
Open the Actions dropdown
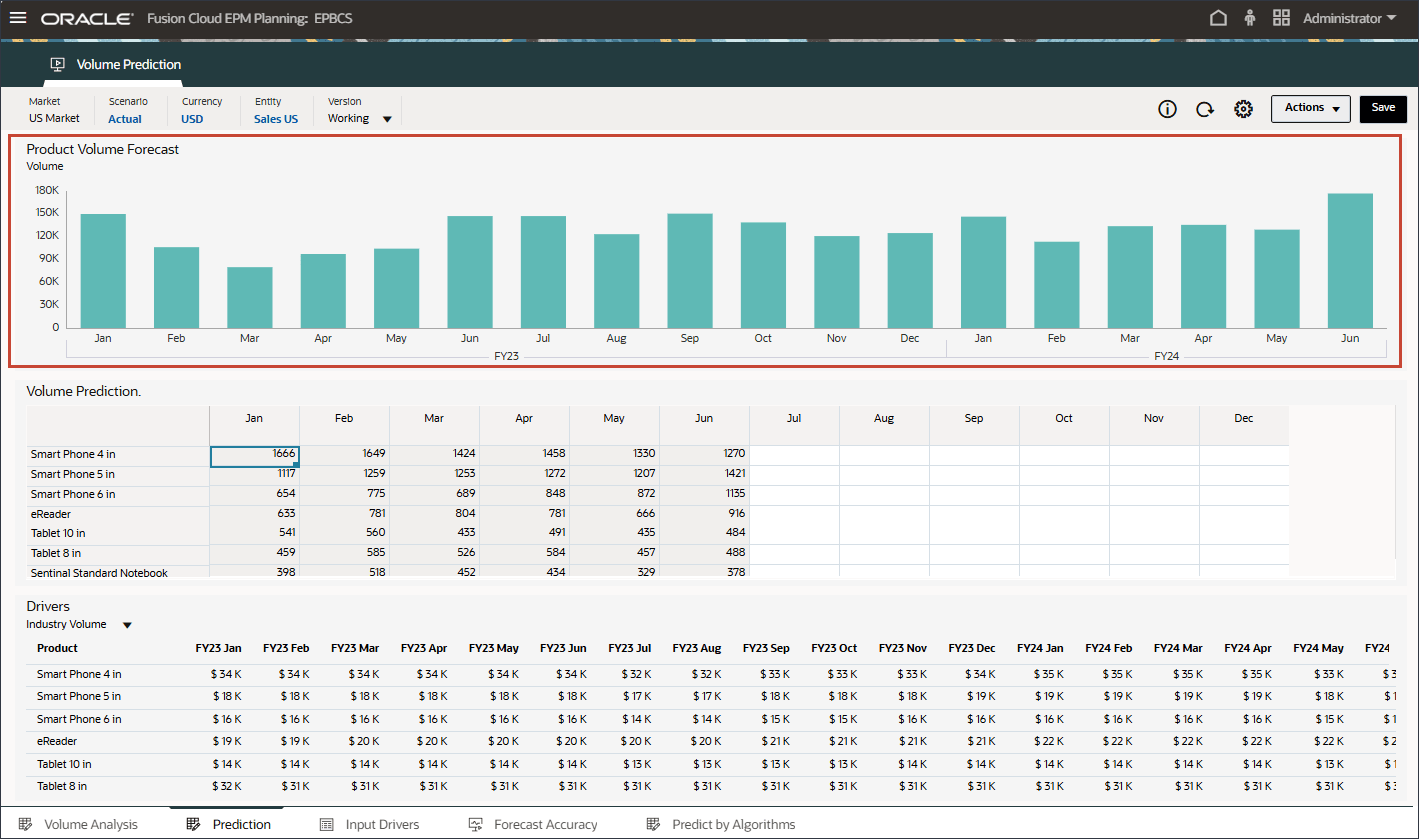pyautogui.click(x=1310, y=108)
